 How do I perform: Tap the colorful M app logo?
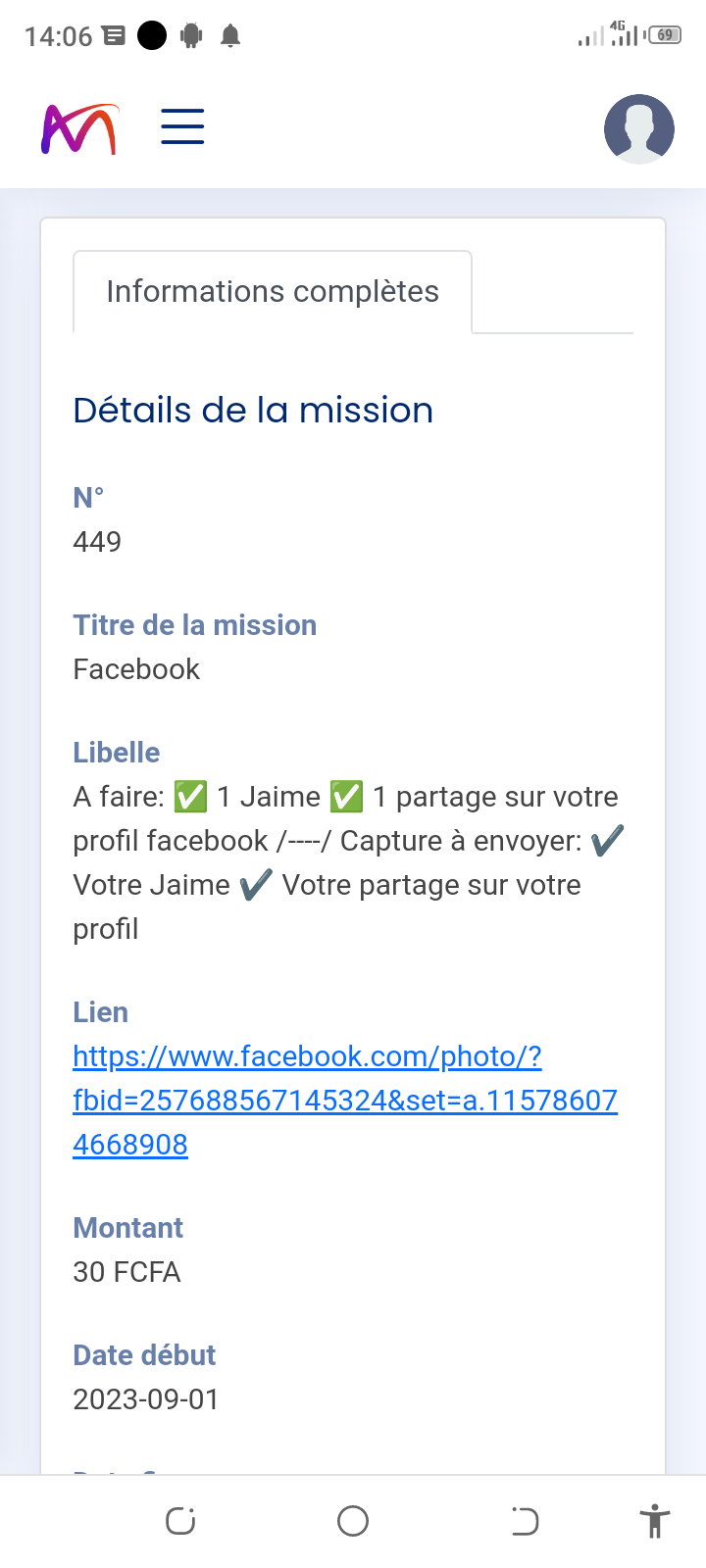[79, 129]
